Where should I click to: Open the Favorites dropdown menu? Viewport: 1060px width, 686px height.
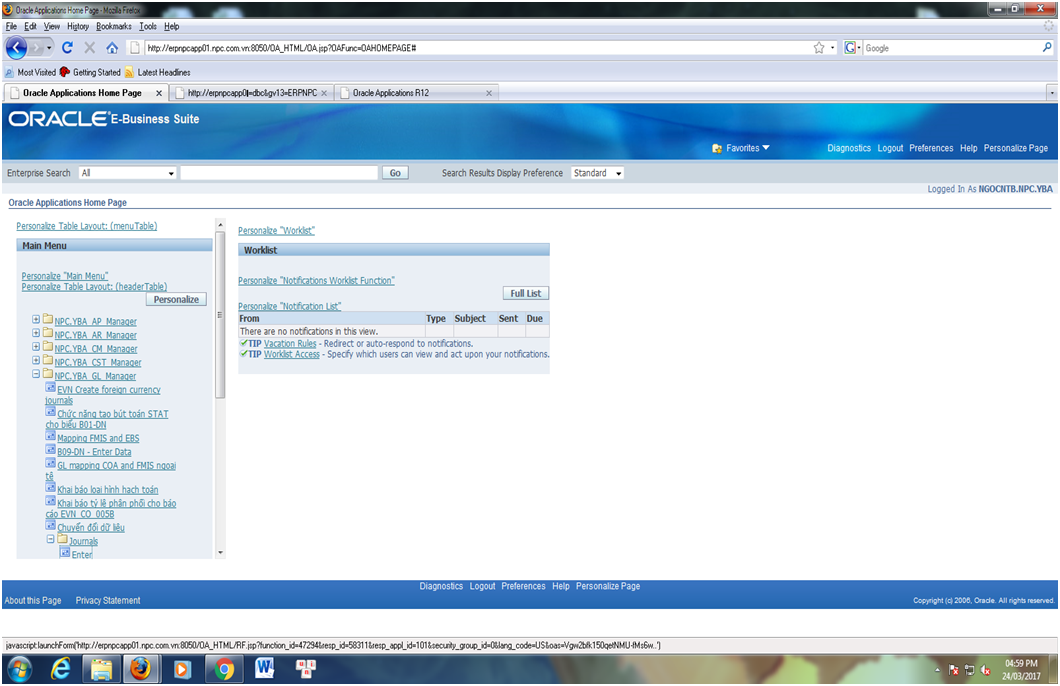(x=748, y=148)
